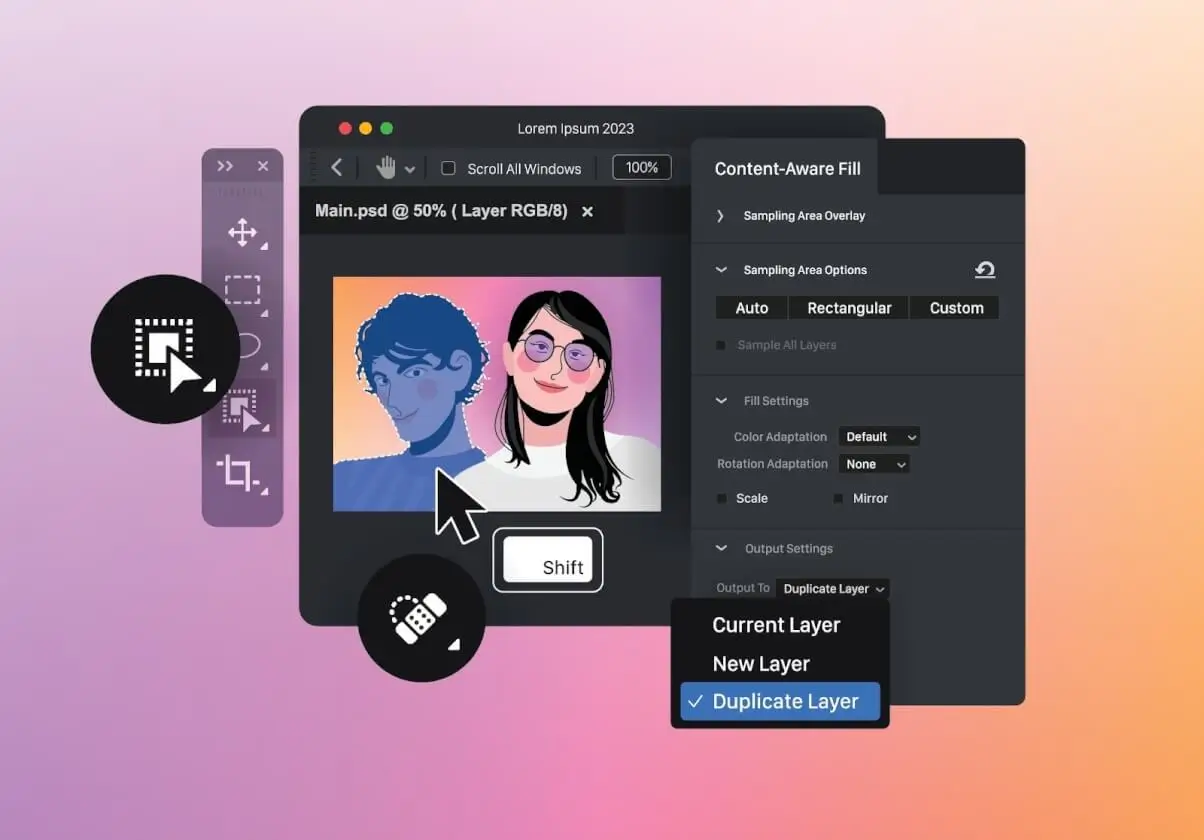Click the Spot Healing bandage icon
The width and height of the screenshot is (1204, 840).
tap(421, 618)
